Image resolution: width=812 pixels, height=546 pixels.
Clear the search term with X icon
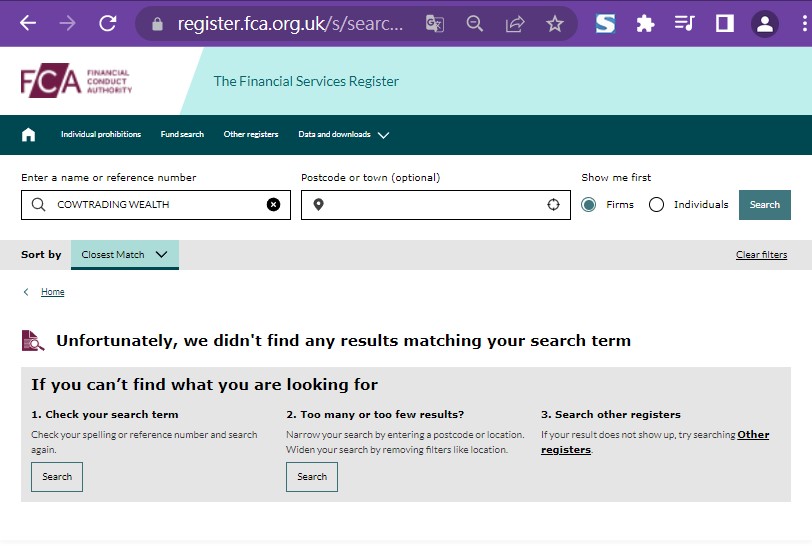coord(273,205)
